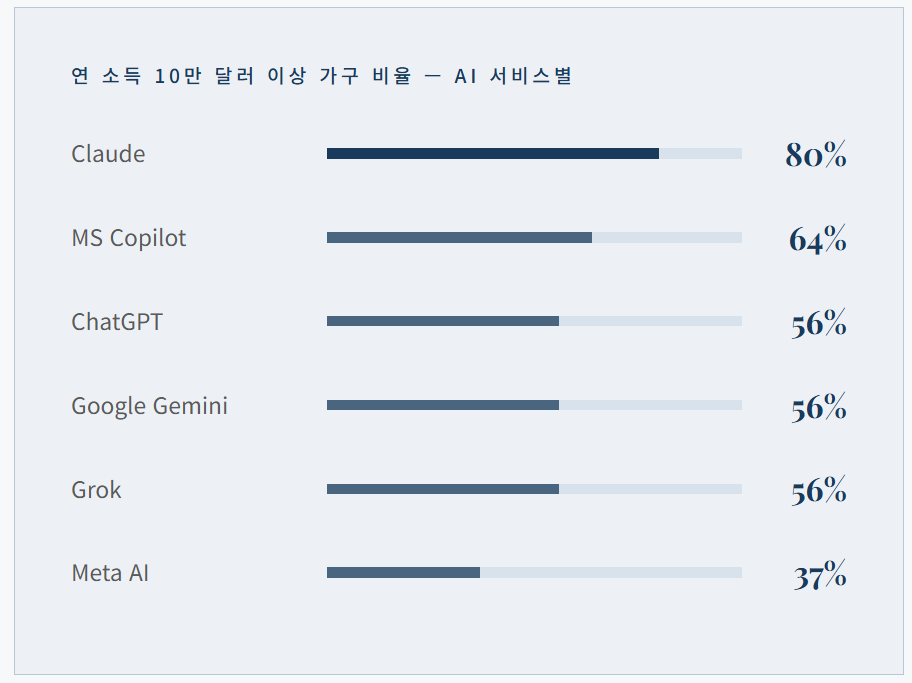Click the unfilled light track of Meta AI bar
Screen dimensions: 912x683
tap(611, 573)
